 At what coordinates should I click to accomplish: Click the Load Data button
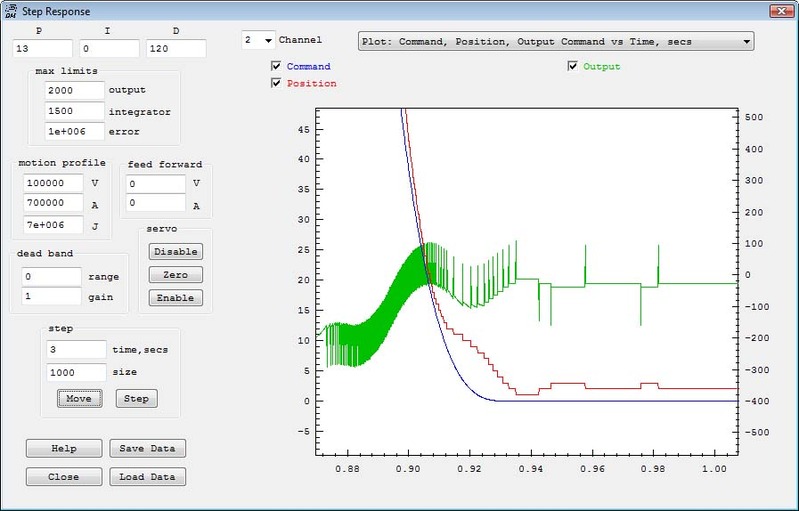click(147, 477)
